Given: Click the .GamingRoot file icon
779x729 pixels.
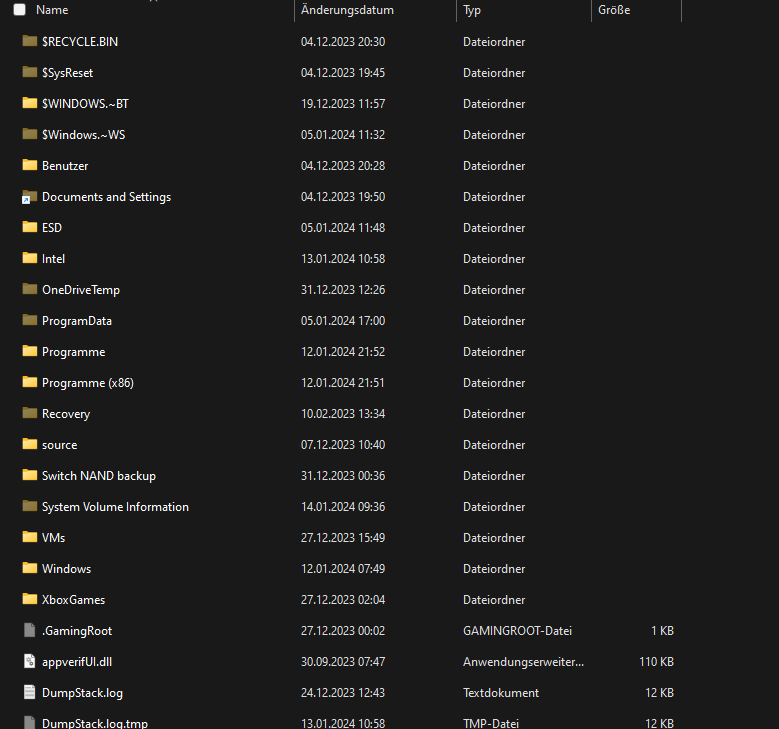Looking at the screenshot, I should point(30,630).
